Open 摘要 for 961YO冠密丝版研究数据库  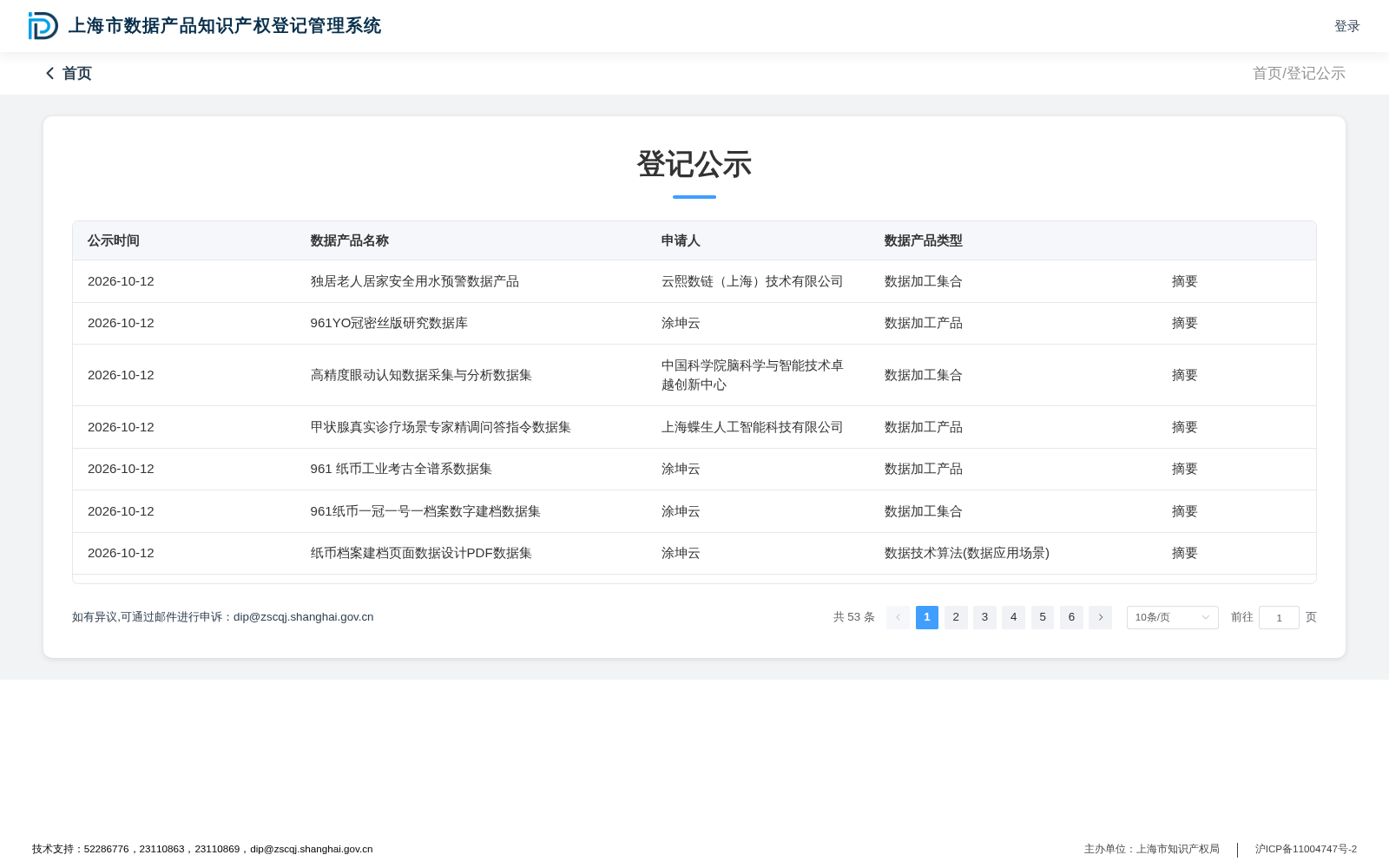pos(1184,323)
